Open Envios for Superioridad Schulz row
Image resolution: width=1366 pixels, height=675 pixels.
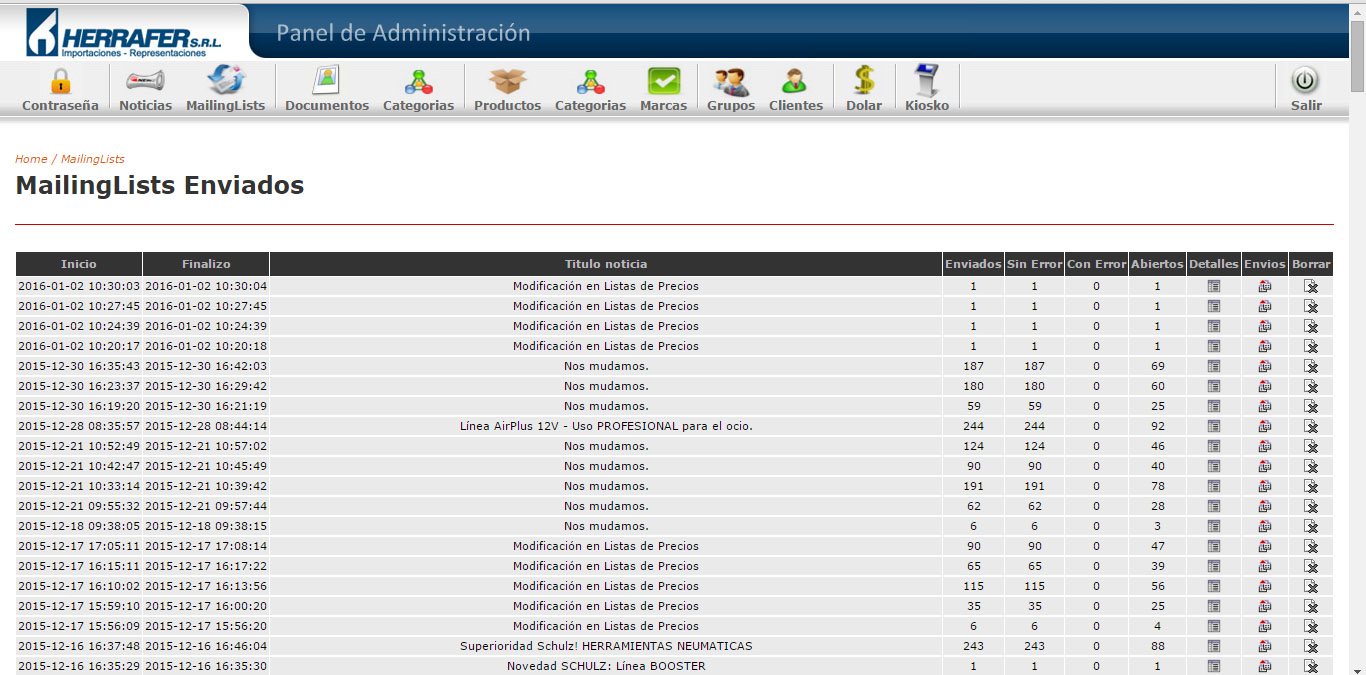[x=1265, y=646]
